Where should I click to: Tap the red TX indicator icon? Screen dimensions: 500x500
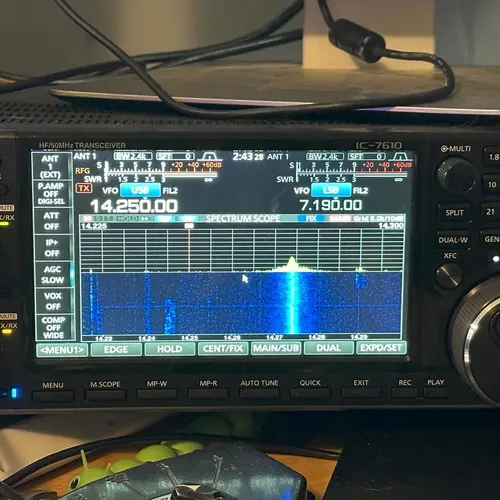(84, 188)
